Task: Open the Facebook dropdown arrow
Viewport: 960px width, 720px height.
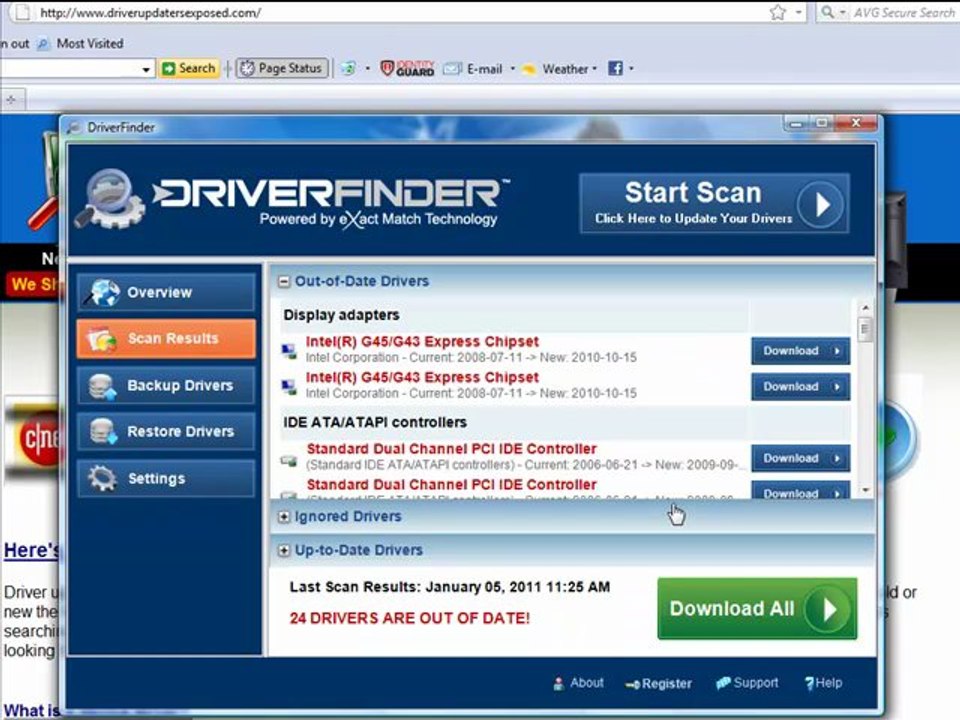Action: [x=631, y=69]
